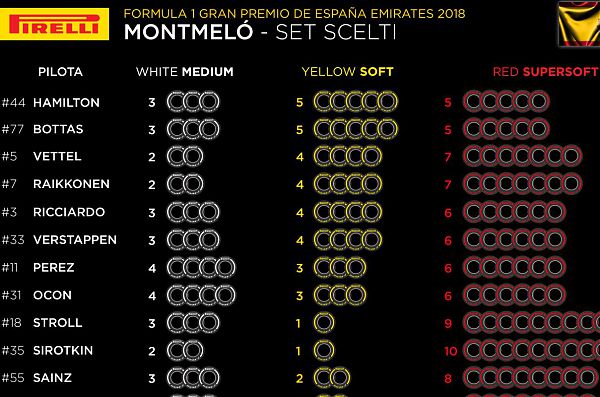600x397 pixels.
Task: Click Stroll's single yellow soft tyre
Action: pos(324,323)
